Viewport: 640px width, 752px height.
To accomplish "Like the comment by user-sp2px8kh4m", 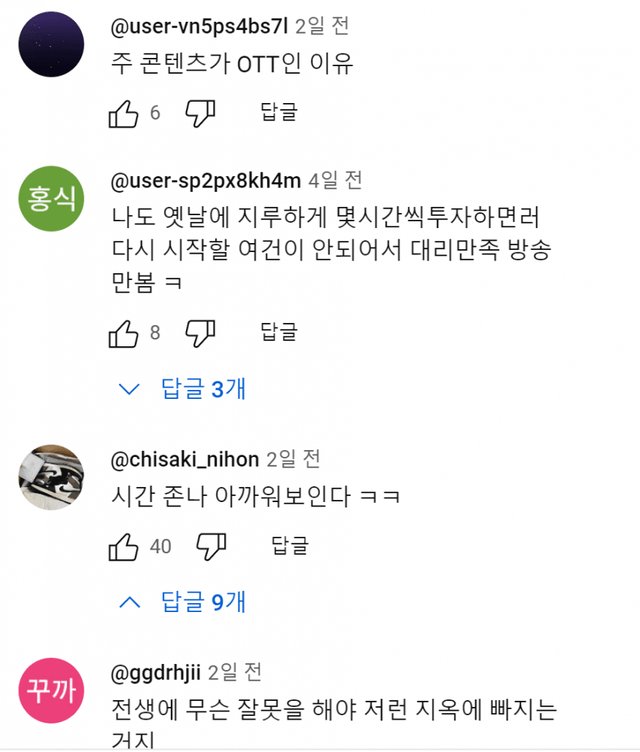I will [x=123, y=333].
